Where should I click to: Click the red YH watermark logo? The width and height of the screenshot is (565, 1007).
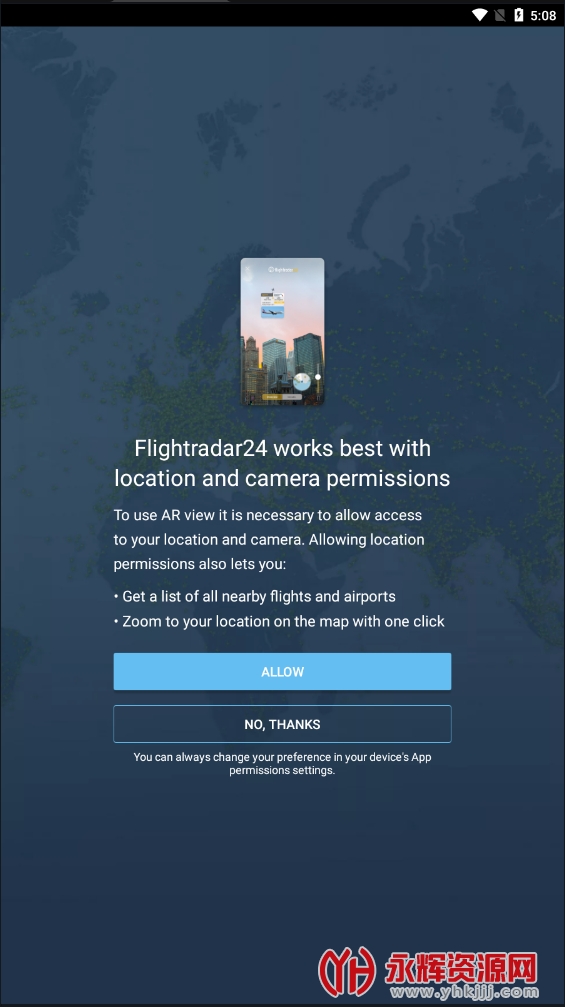click(x=347, y=971)
